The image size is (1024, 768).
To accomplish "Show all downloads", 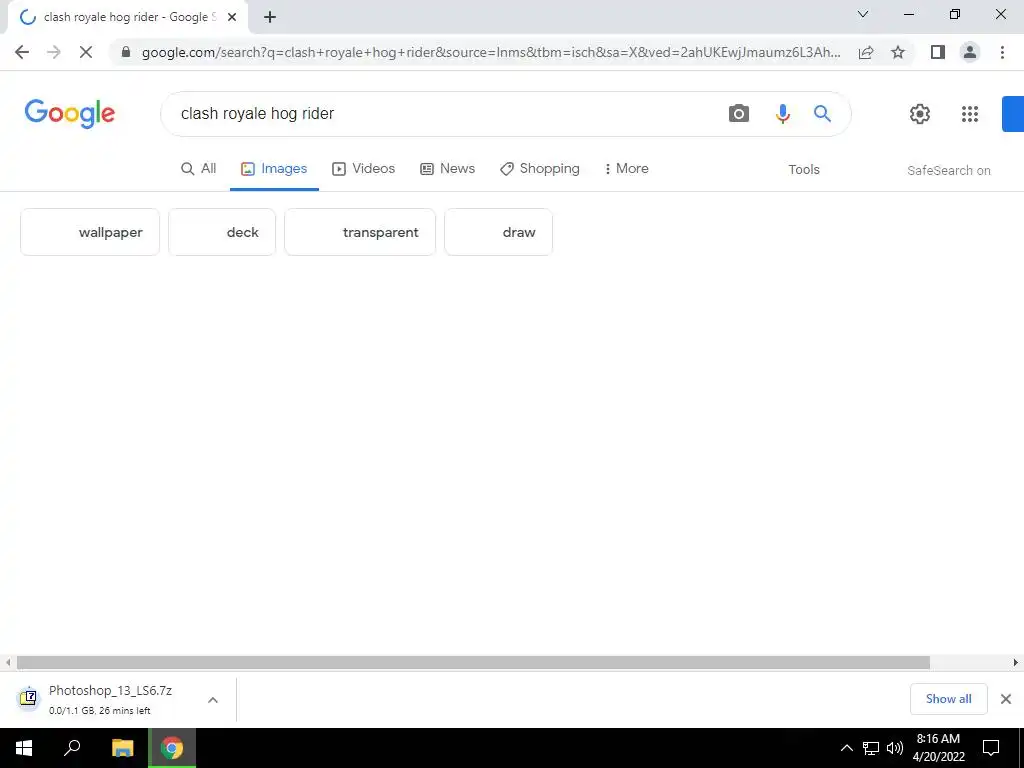I will pyautogui.click(x=948, y=699).
